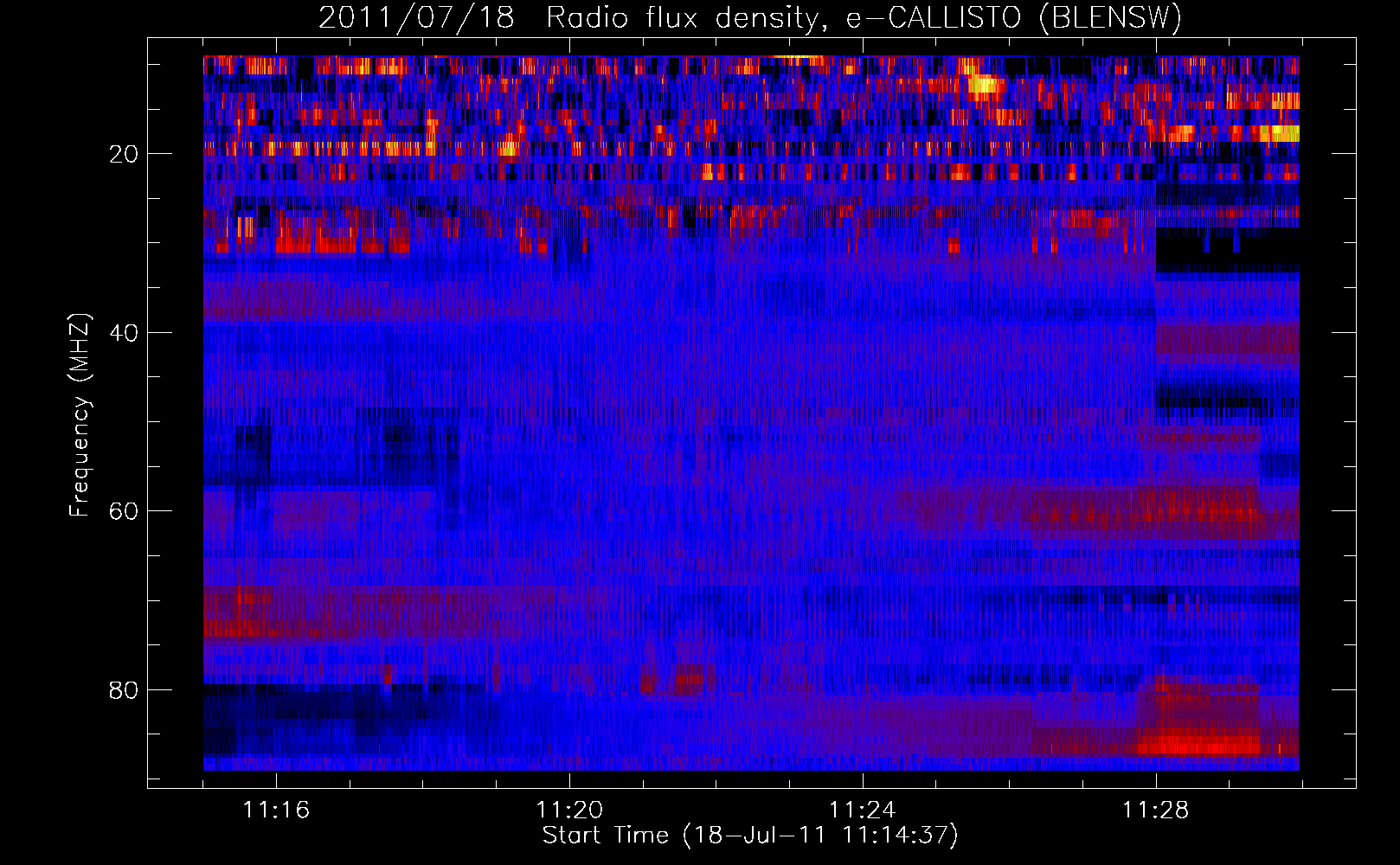This screenshot has width=1400, height=865.
Task: Click the 60 frequency tick label
Action: 124,511
